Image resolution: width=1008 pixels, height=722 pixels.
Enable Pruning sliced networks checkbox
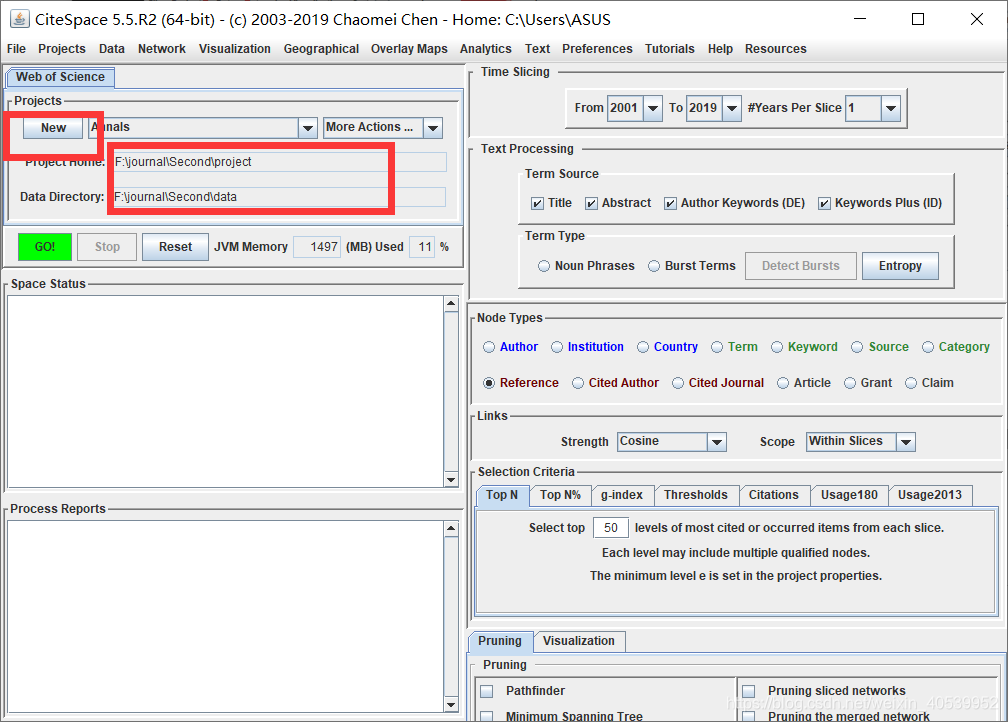pyautogui.click(x=749, y=691)
